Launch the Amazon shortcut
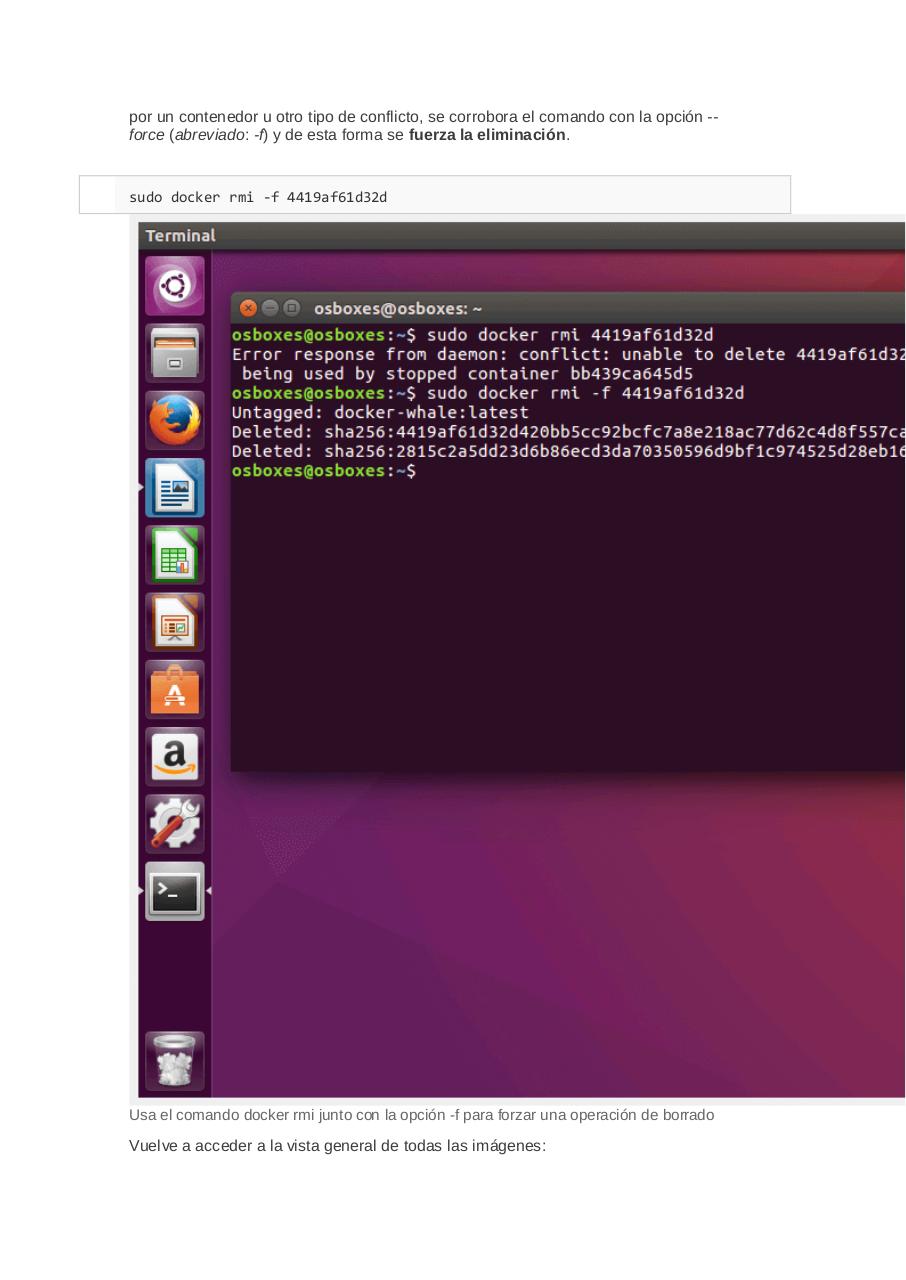The width and height of the screenshot is (906, 1280). [x=174, y=755]
